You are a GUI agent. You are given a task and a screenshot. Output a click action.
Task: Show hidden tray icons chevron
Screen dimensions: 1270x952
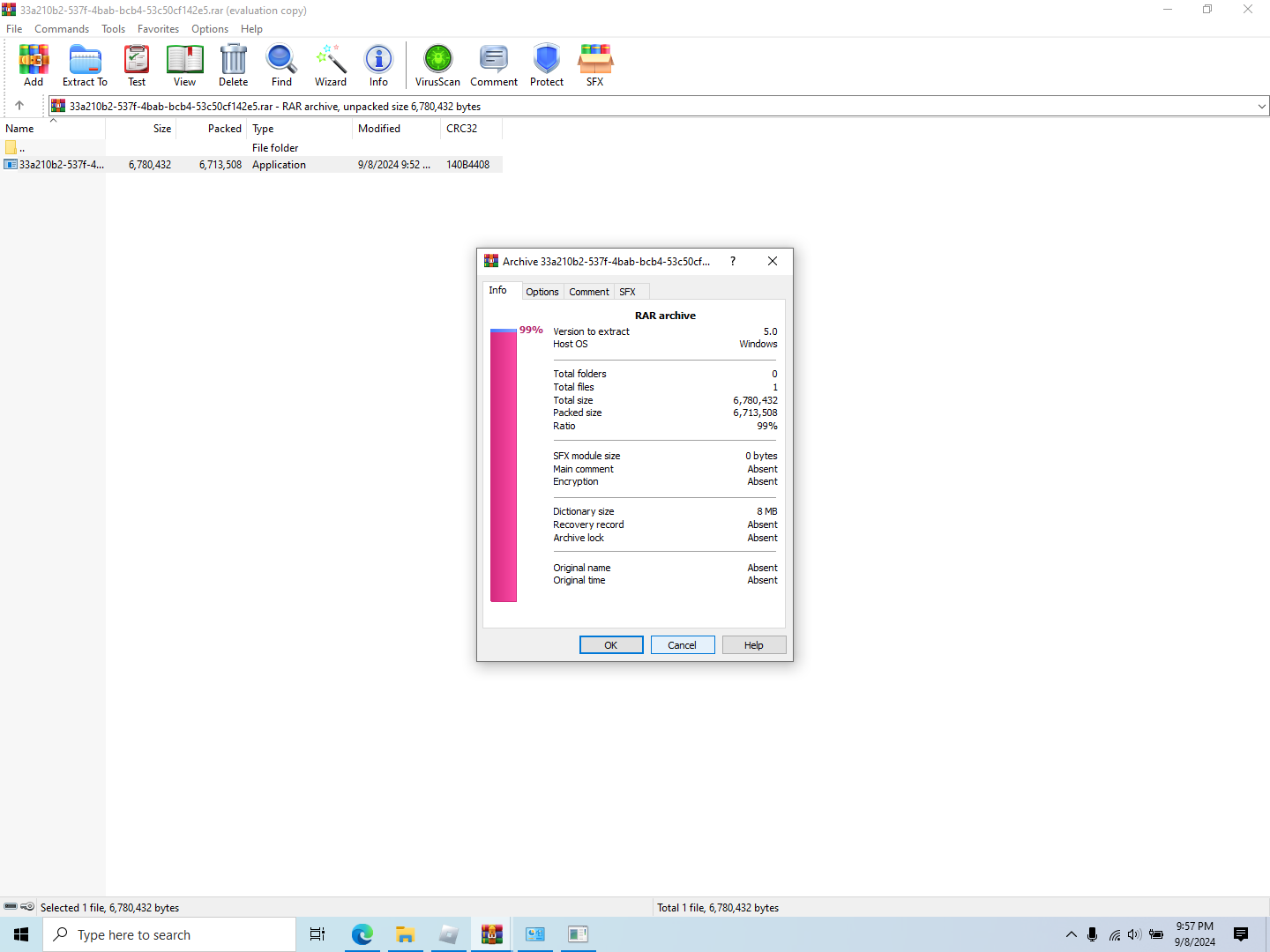[1071, 934]
